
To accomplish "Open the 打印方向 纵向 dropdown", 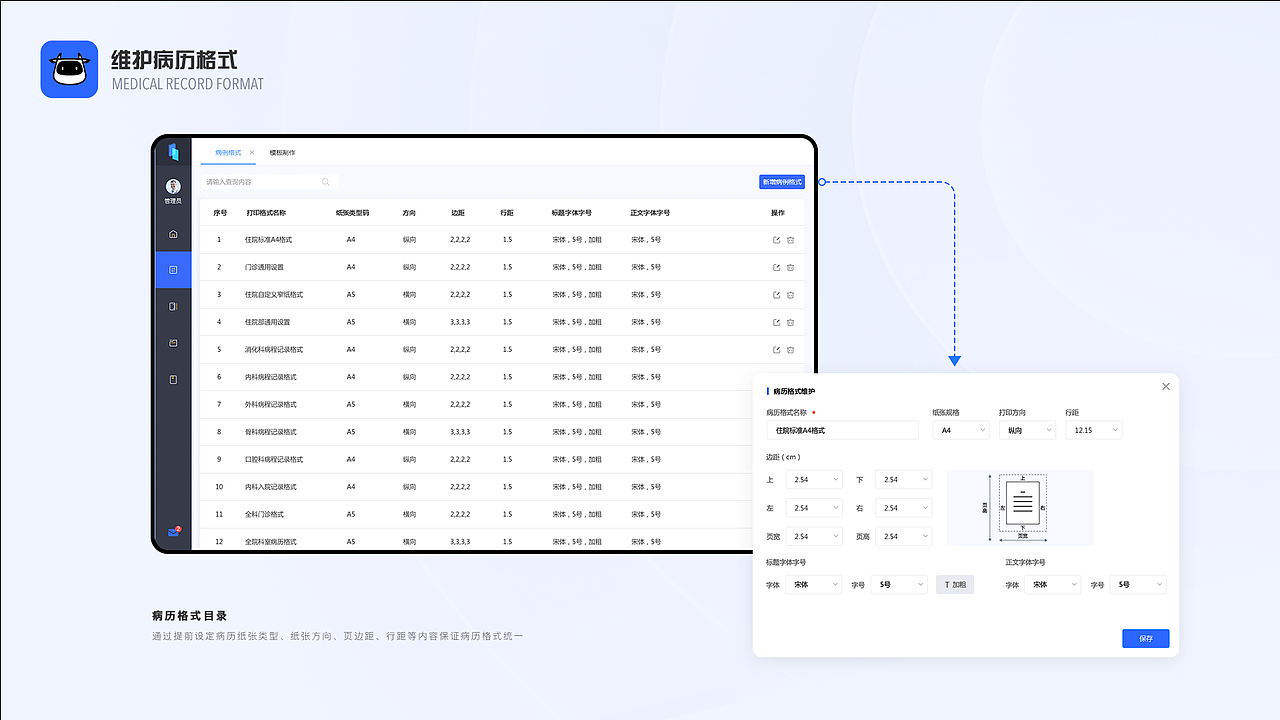I will (1027, 430).
